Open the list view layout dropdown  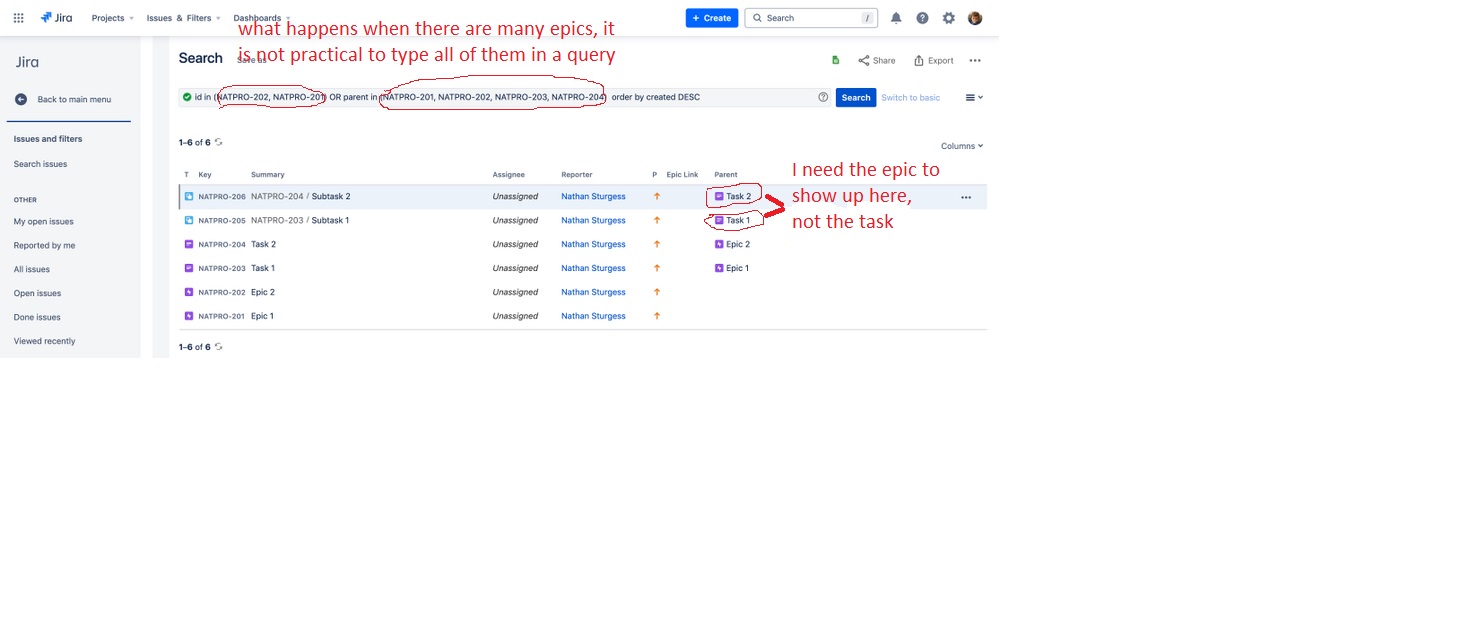click(972, 97)
